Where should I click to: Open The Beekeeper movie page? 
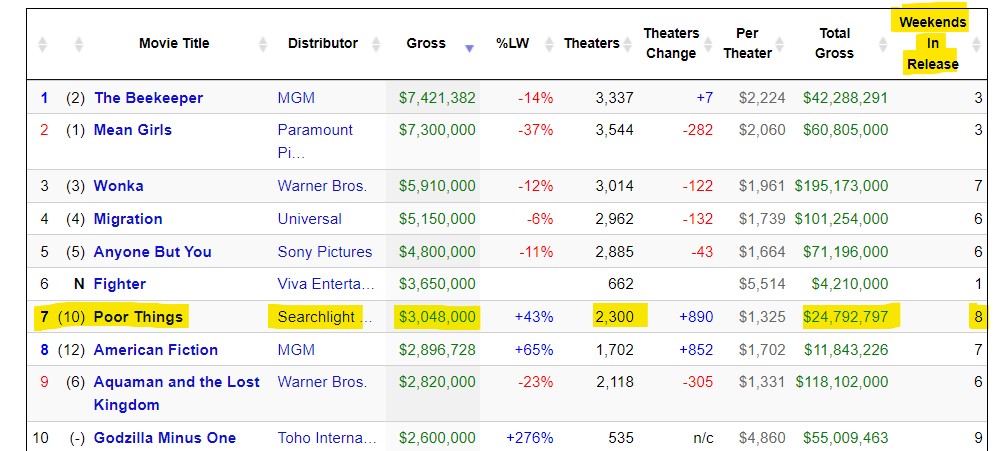(148, 98)
